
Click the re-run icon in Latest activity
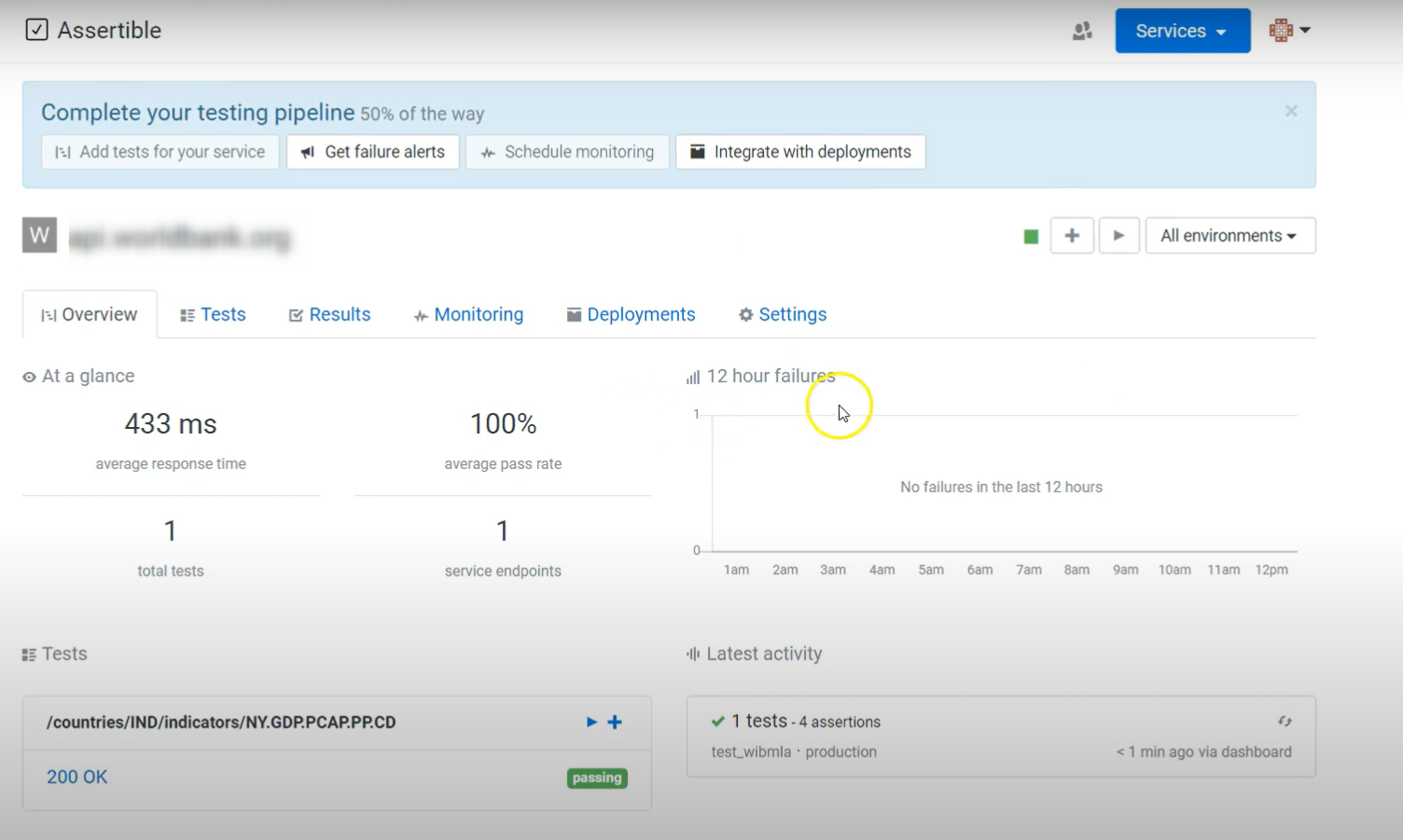1285,721
